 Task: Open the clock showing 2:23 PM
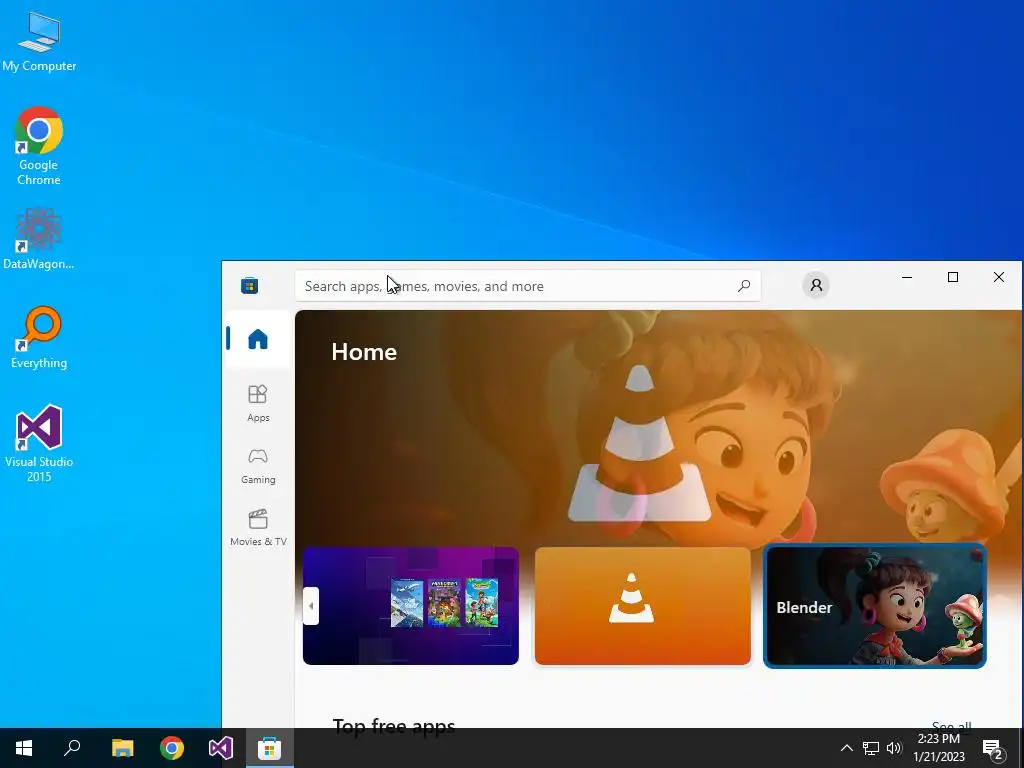tap(938, 748)
